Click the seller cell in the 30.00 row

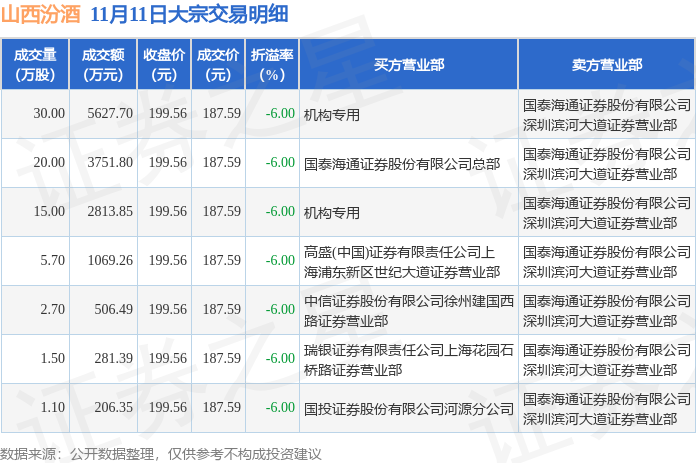606,115
